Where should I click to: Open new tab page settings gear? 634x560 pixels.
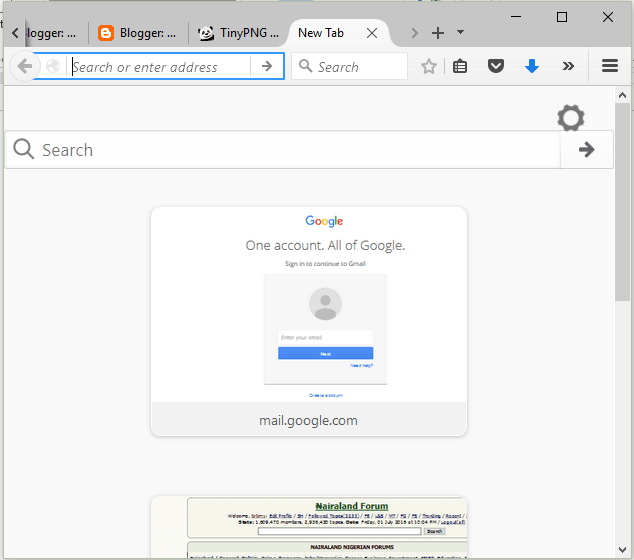(x=571, y=118)
